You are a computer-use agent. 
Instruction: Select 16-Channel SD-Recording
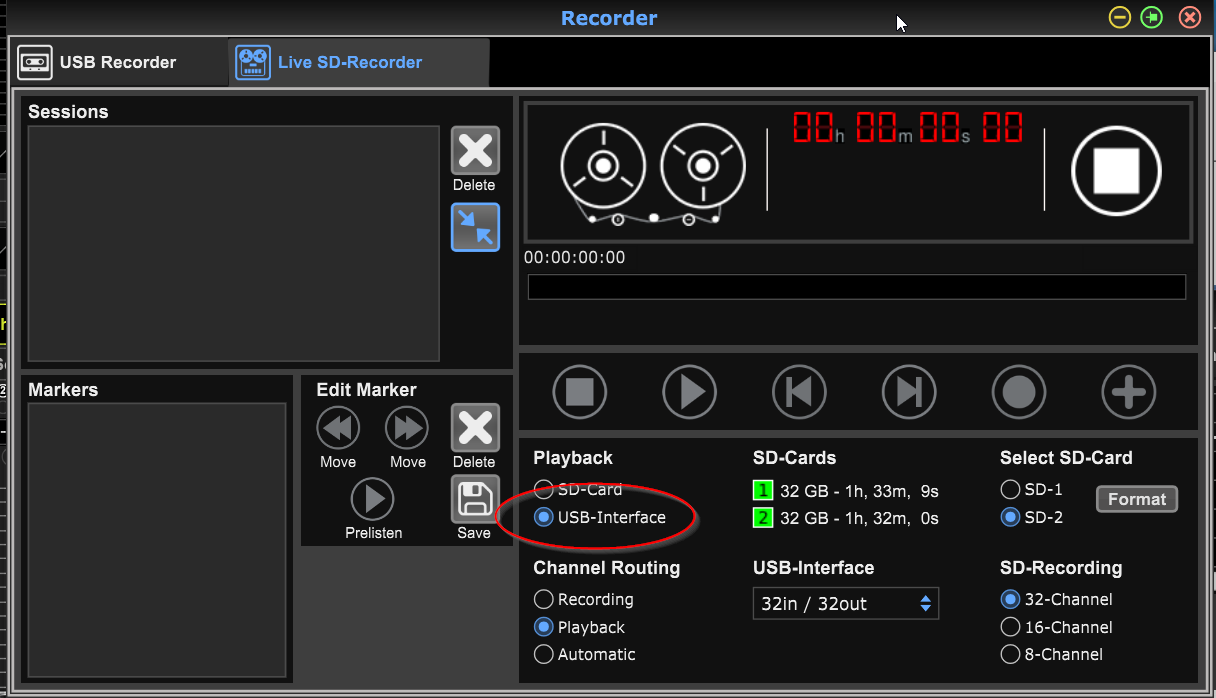tap(1010, 627)
